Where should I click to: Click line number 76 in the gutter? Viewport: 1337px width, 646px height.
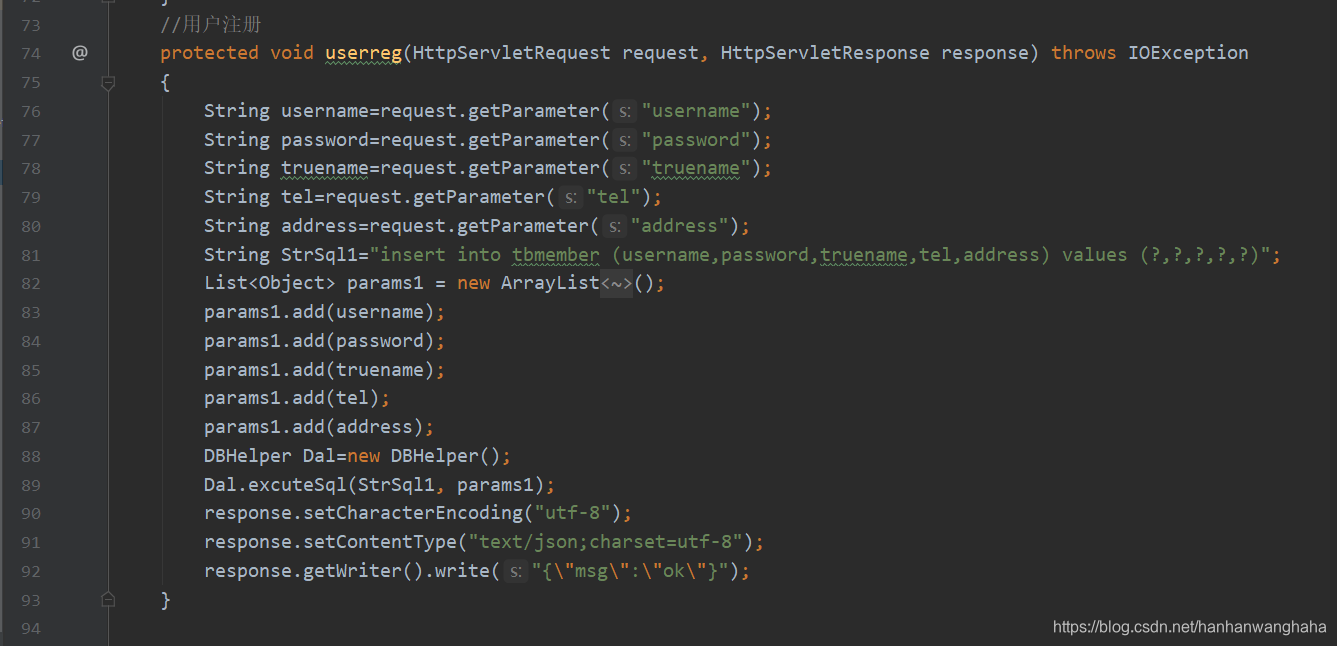(x=31, y=111)
